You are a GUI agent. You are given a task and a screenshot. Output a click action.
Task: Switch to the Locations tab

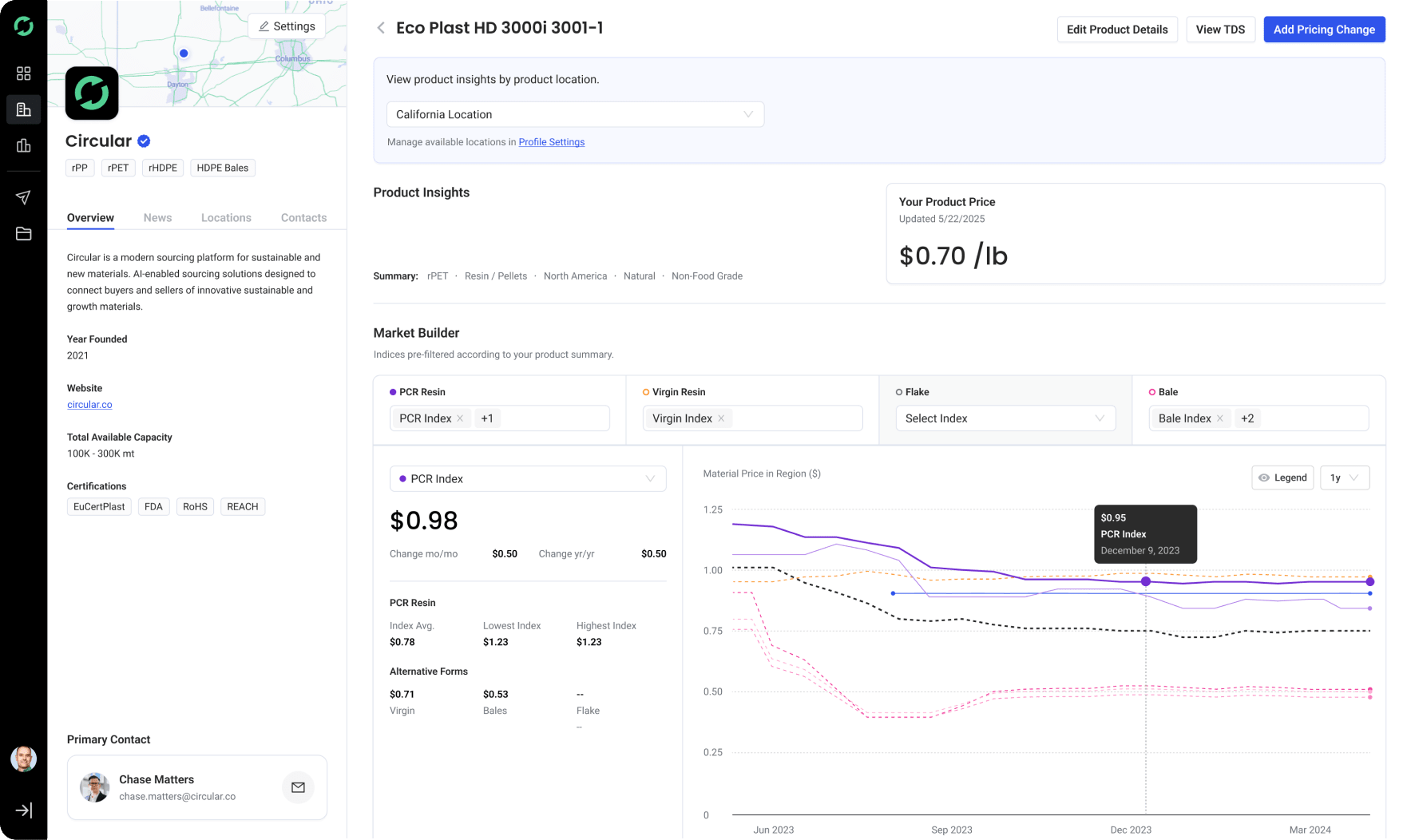tap(226, 218)
